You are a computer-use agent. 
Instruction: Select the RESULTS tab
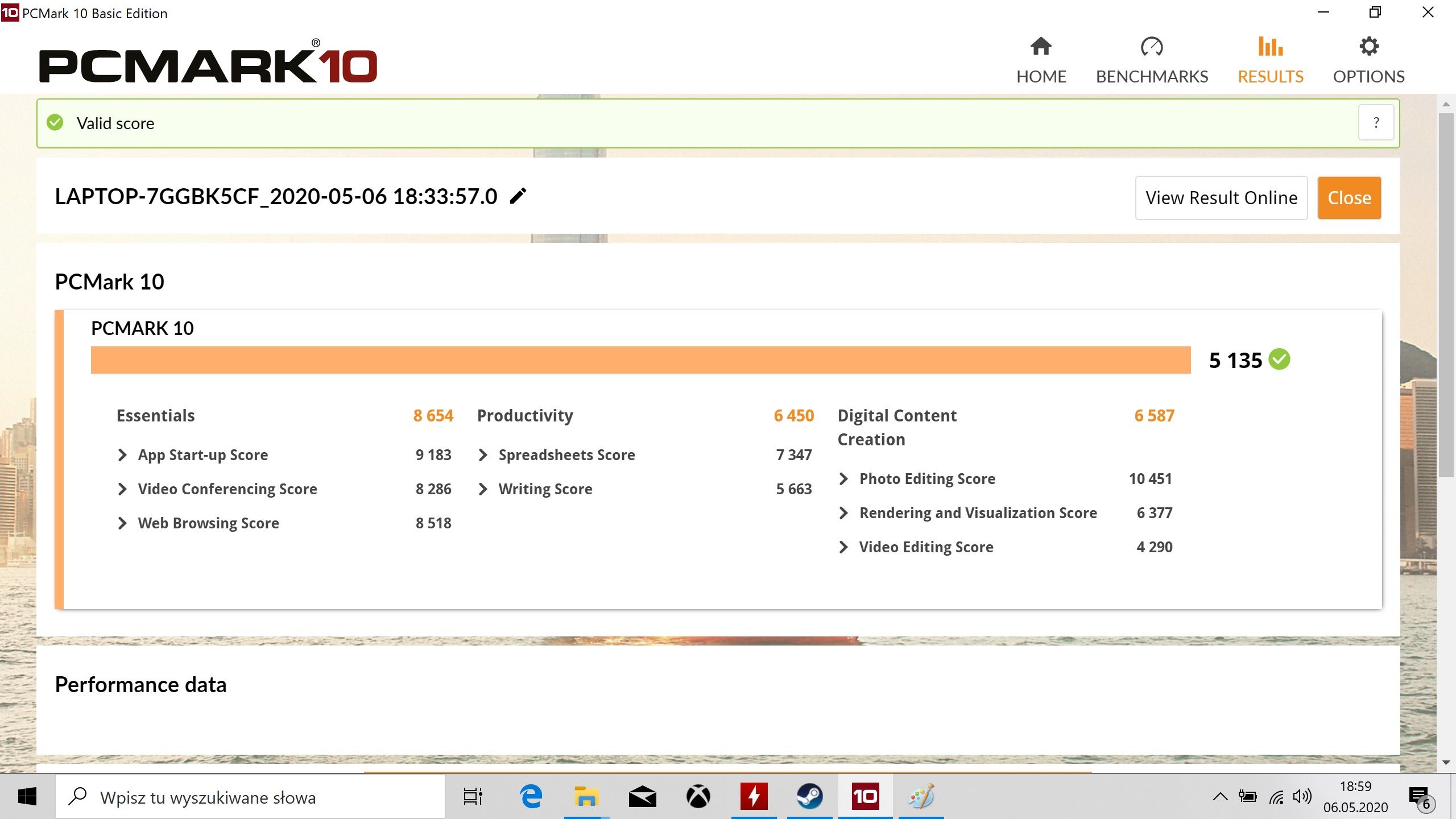click(x=1270, y=61)
